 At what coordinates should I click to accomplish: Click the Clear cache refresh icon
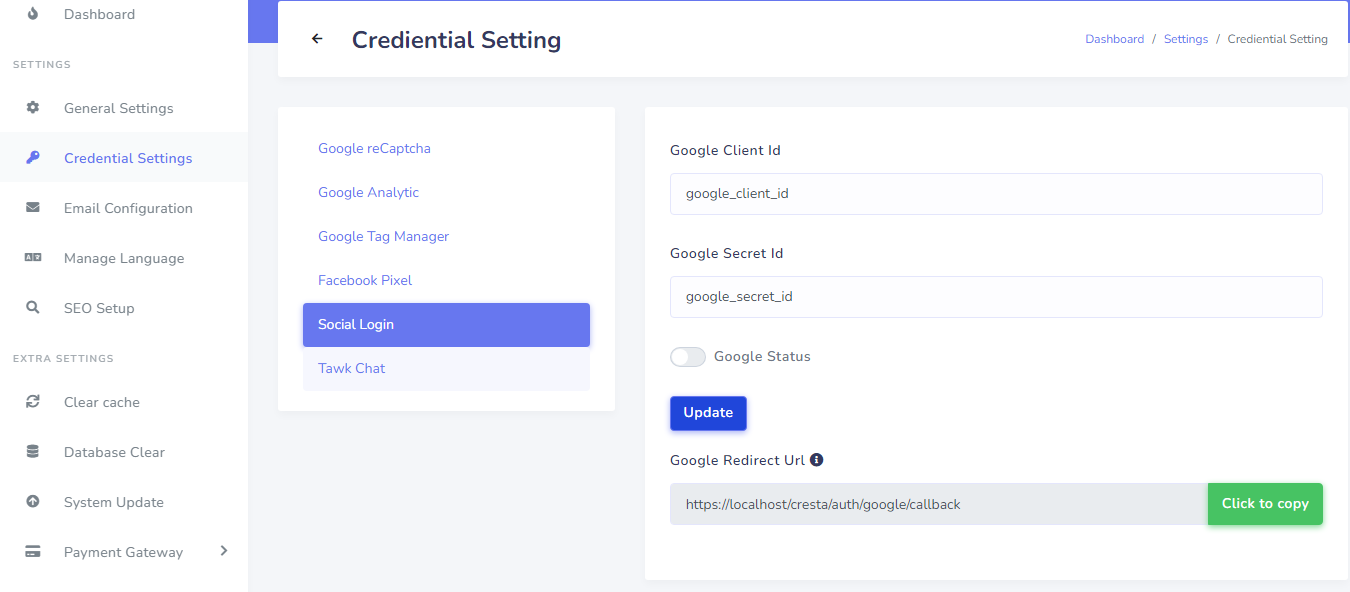(33, 401)
